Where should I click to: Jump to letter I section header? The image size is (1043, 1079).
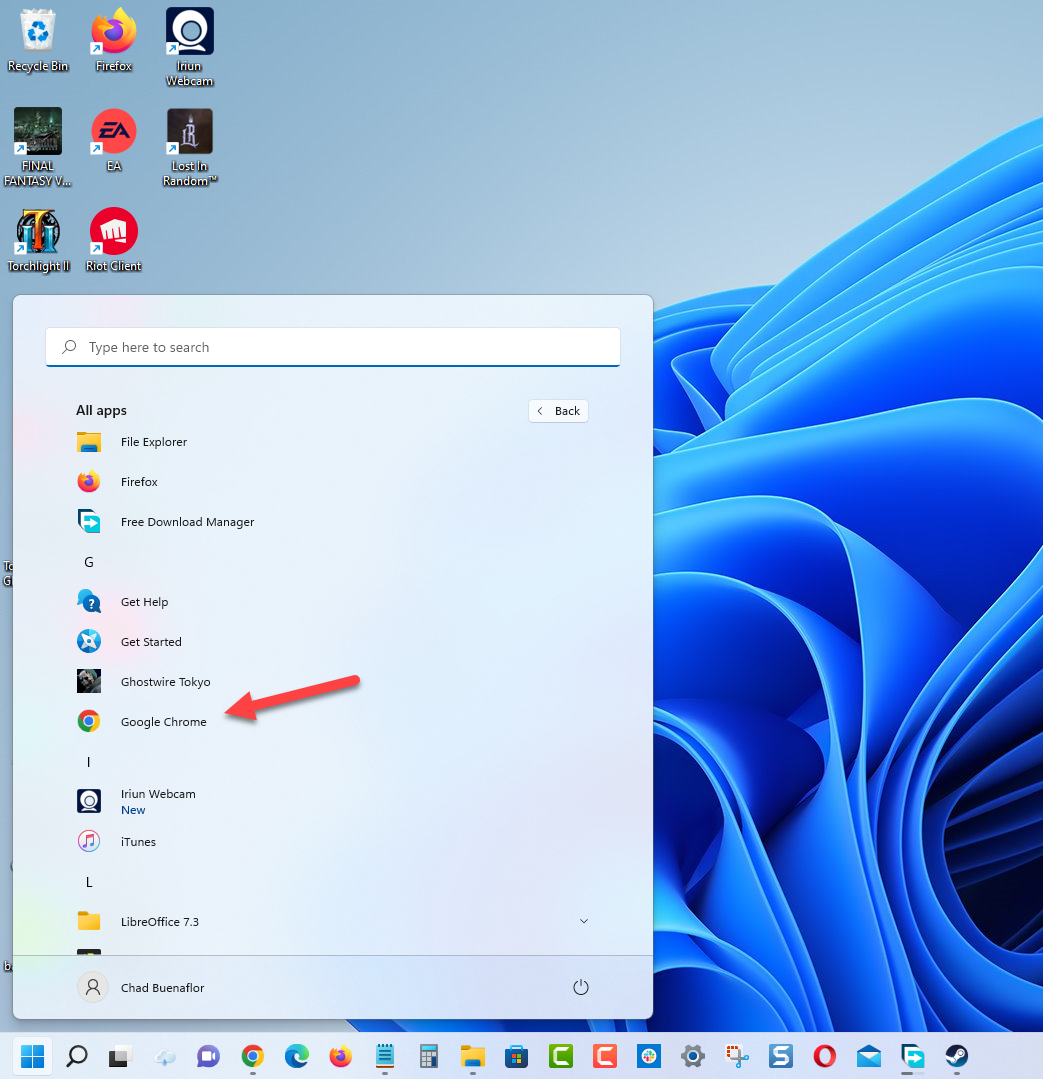coord(89,762)
